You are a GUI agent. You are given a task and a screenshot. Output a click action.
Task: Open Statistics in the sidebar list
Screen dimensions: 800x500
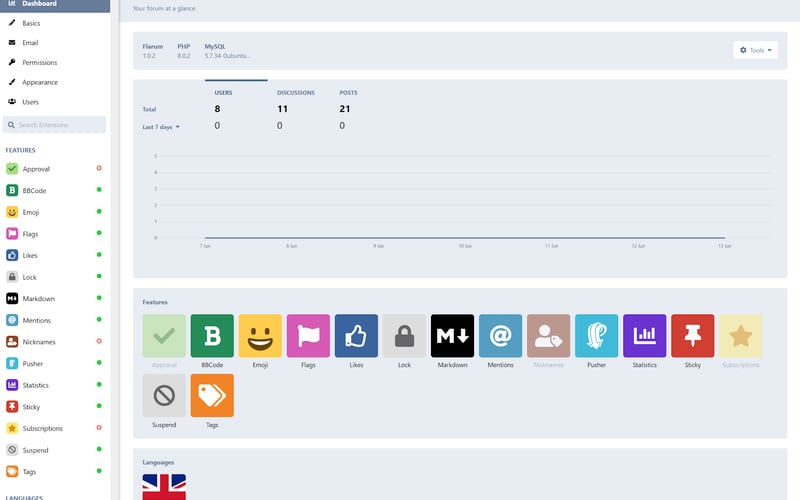tap(55, 385)
